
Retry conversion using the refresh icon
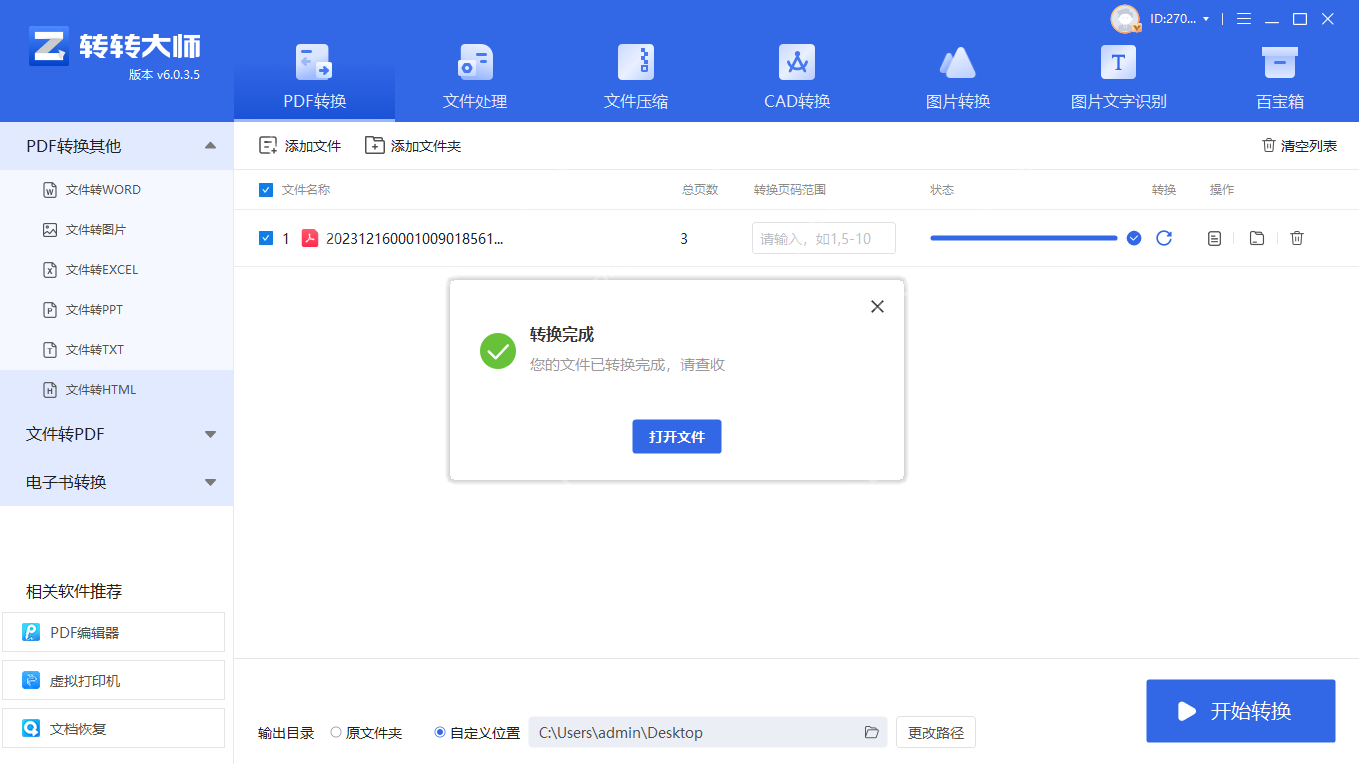pyautogui.click(x=1163, y=238)
